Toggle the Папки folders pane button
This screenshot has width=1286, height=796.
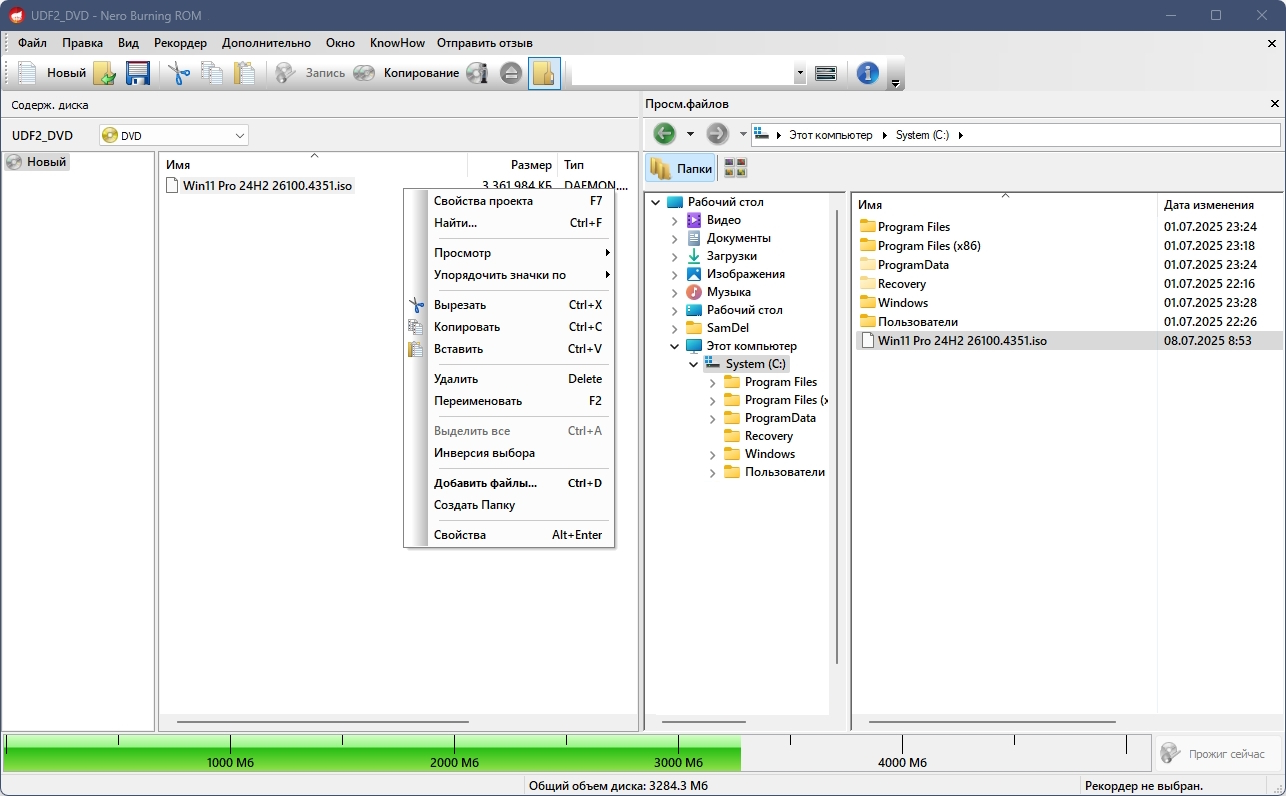681,168
